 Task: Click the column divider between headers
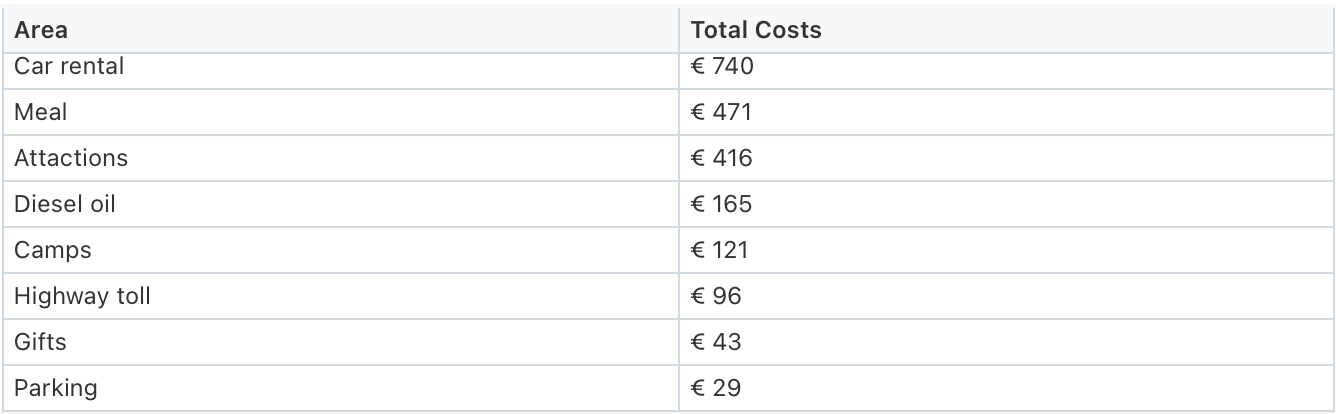tap(679, 30)
